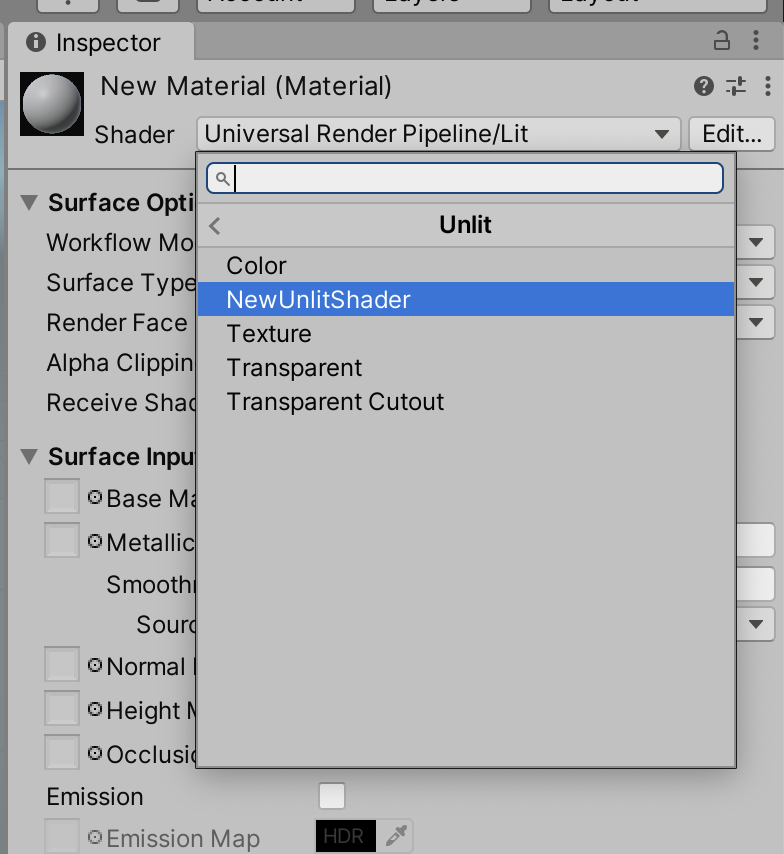Click the material sphere preview thumbnail
The width and height of the screenshot is (784, 854).
[52, 103]
